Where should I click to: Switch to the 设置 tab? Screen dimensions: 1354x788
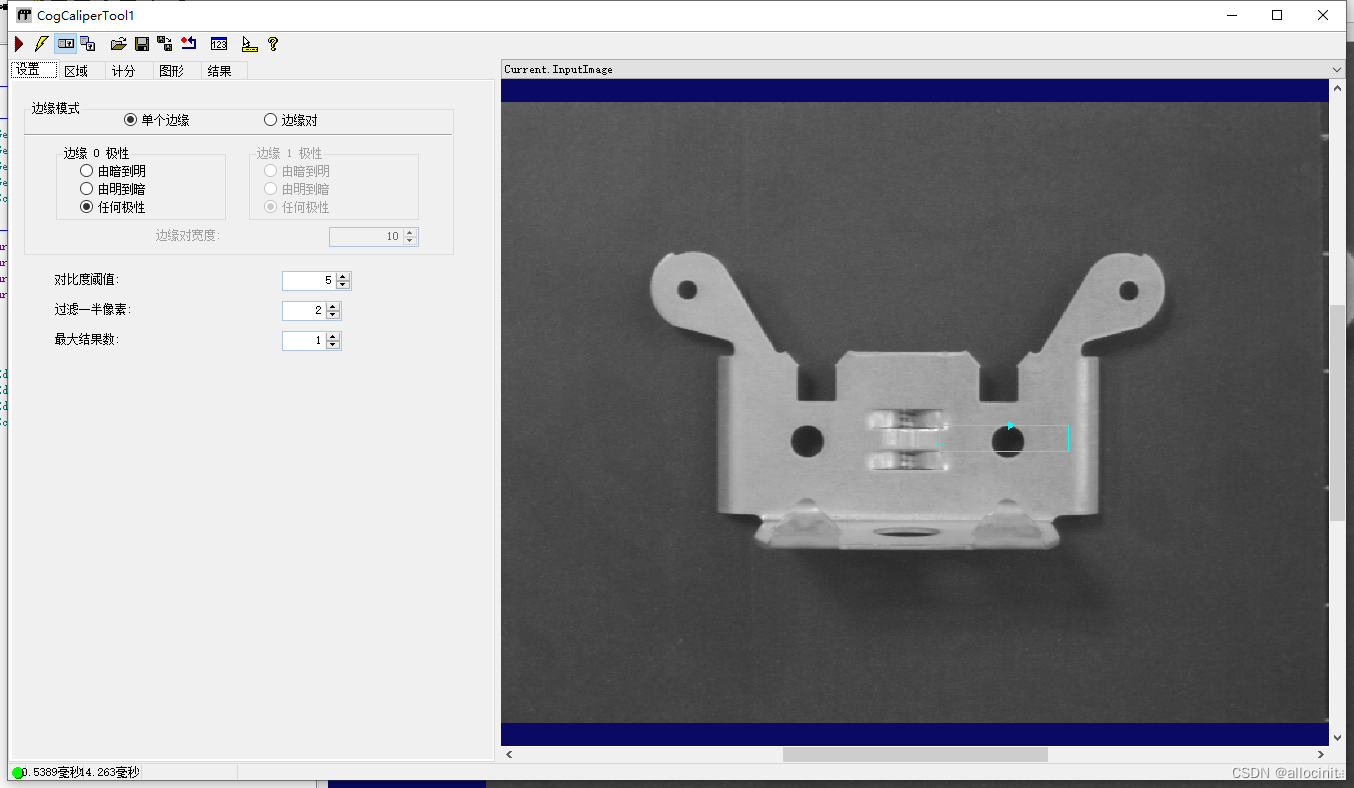[x=33, y=70]
